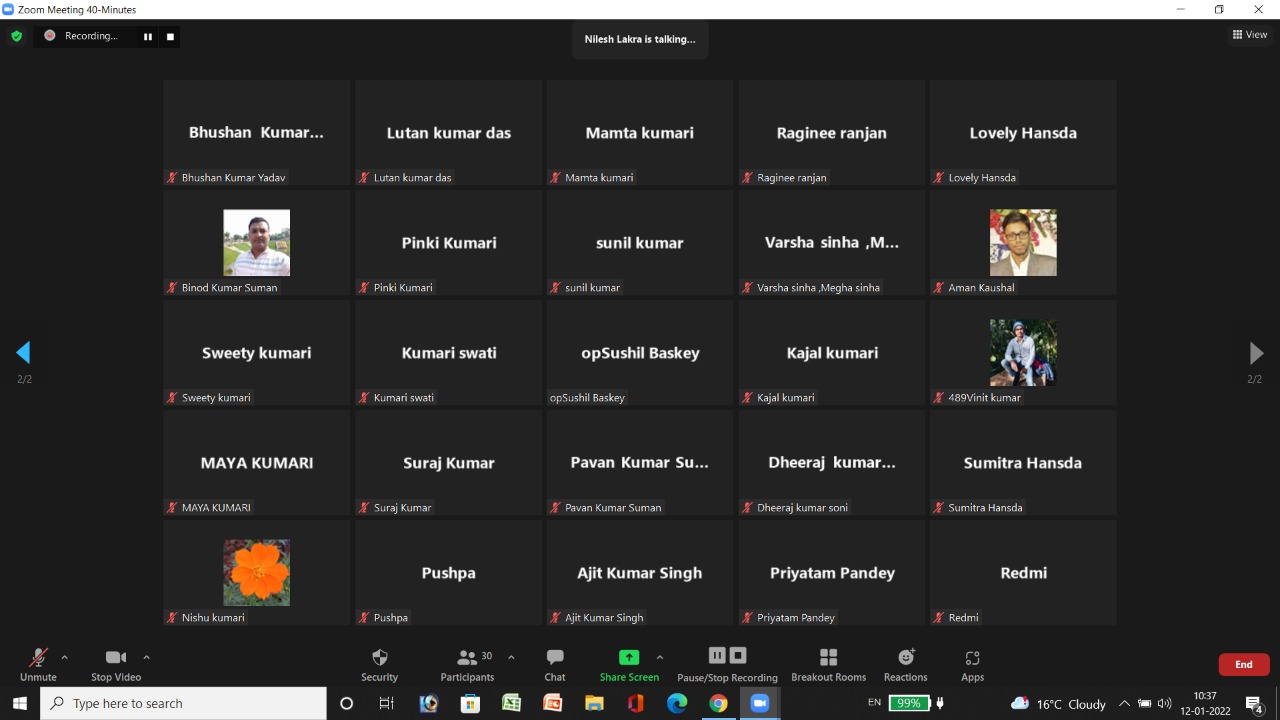1280x720 pixels.
Task: Click the Dheeraj kumar soni name label
Action: 802,507
